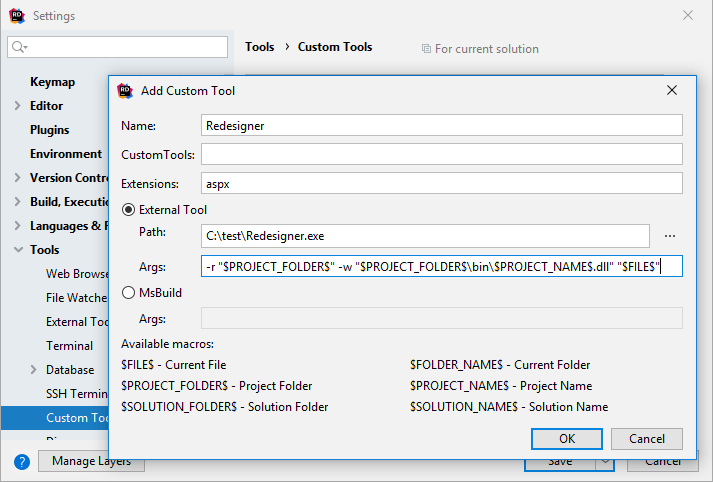Screen dimensions: 713x482
Task: Click the disabled MsBuild Args field
Action: coord(442,318)
